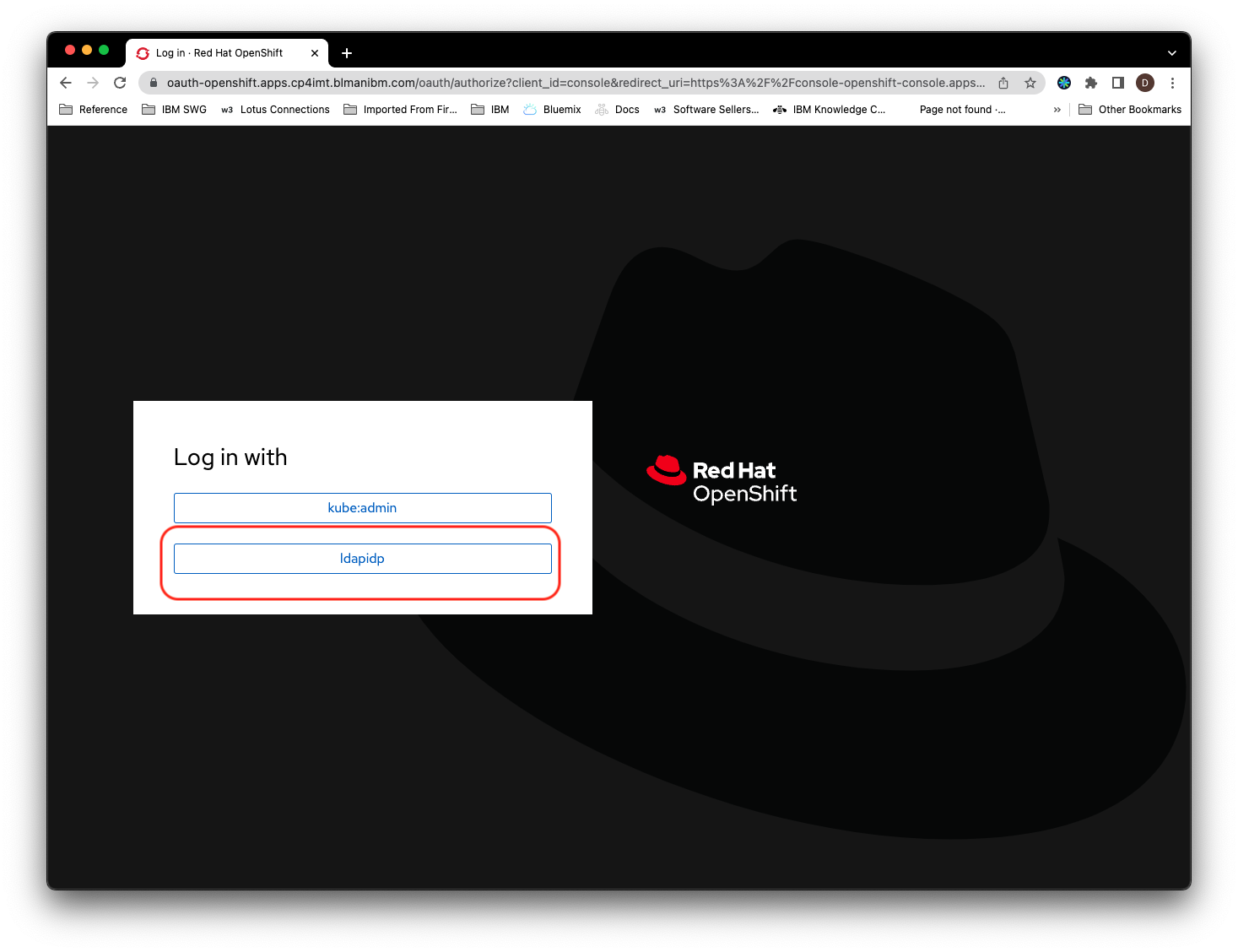Open the Reference bookmarks folder
The width and height of the screenshot is (1238, 952).
click(94, 110)
